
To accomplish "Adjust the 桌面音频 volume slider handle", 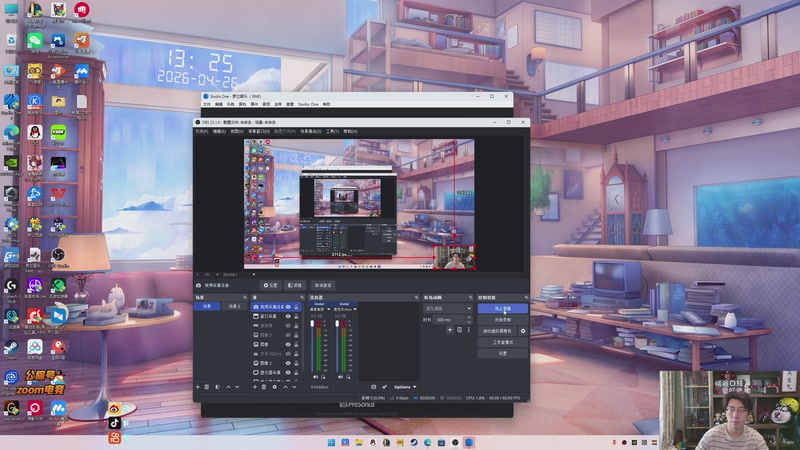I will coord(312,324).
